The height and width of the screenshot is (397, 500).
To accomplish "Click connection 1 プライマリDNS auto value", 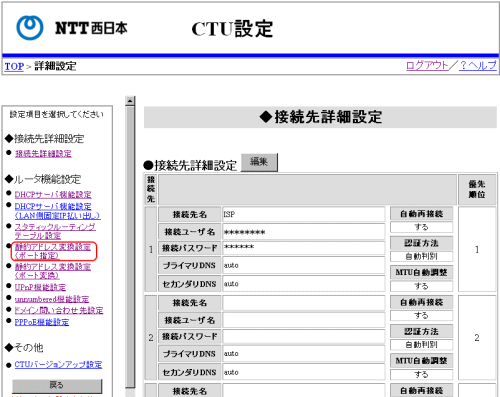I will click(304, 265).
